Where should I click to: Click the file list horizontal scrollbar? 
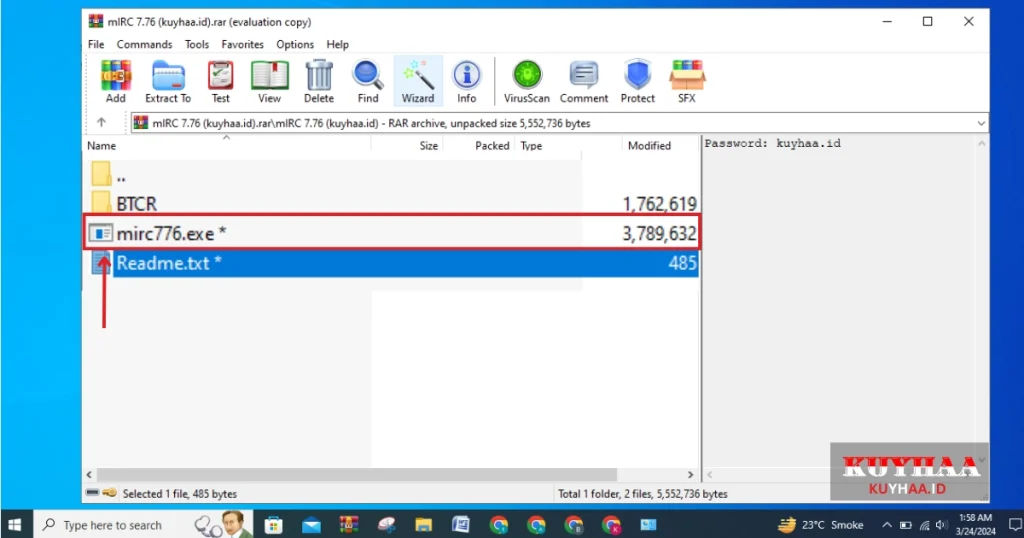(x=357, y=475)
